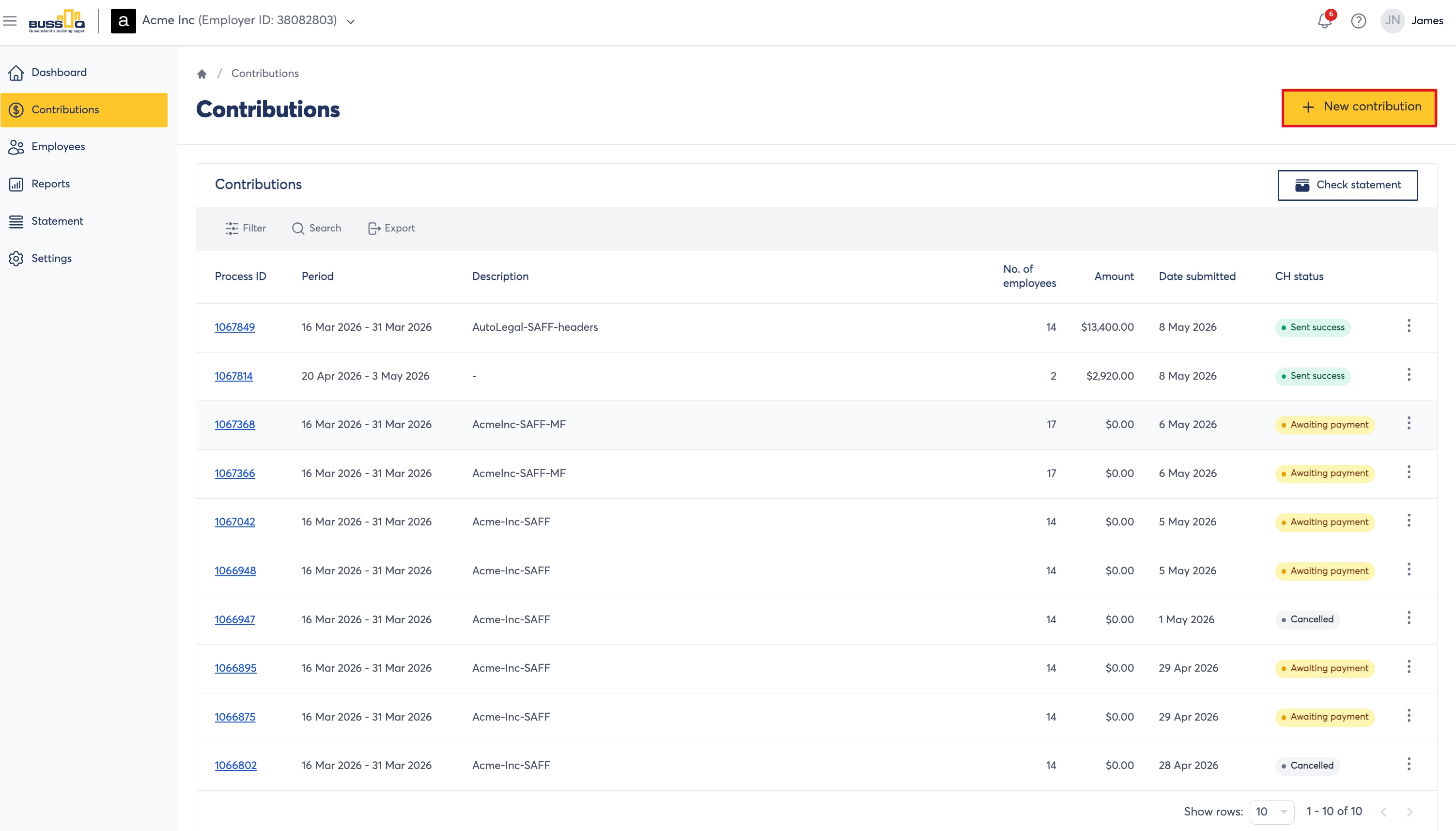Click the BUSSQ logo
Viewport: 1456px width, 831px height.
pos(57,21)
